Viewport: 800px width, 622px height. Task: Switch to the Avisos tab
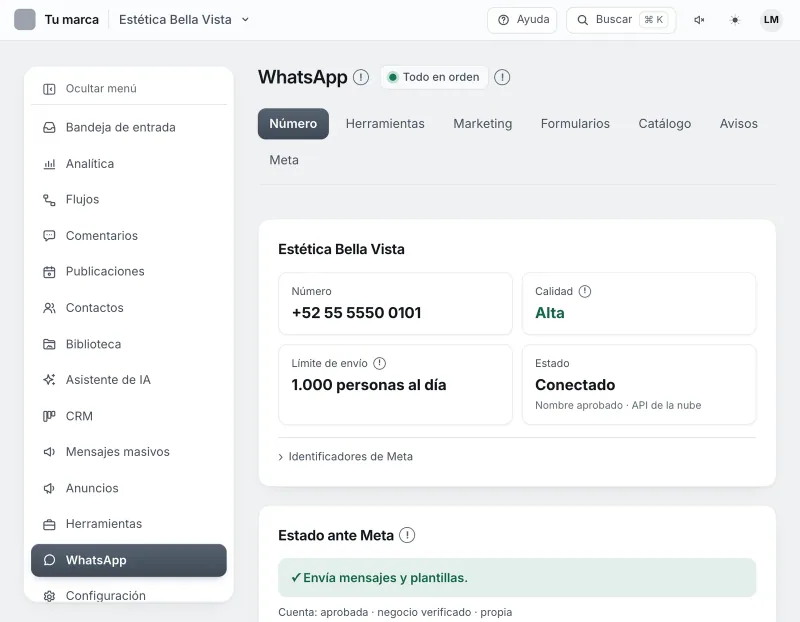(x=738, y=123)
